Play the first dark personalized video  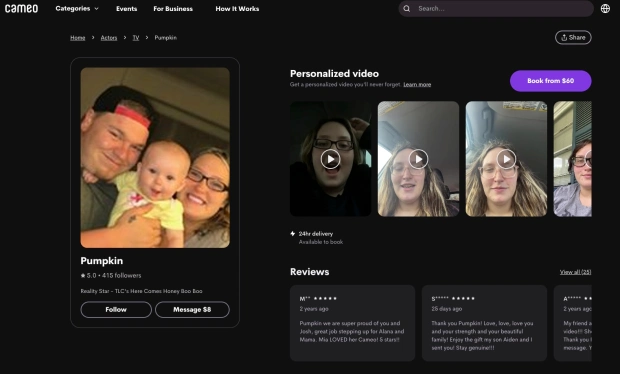pos(330,159)
